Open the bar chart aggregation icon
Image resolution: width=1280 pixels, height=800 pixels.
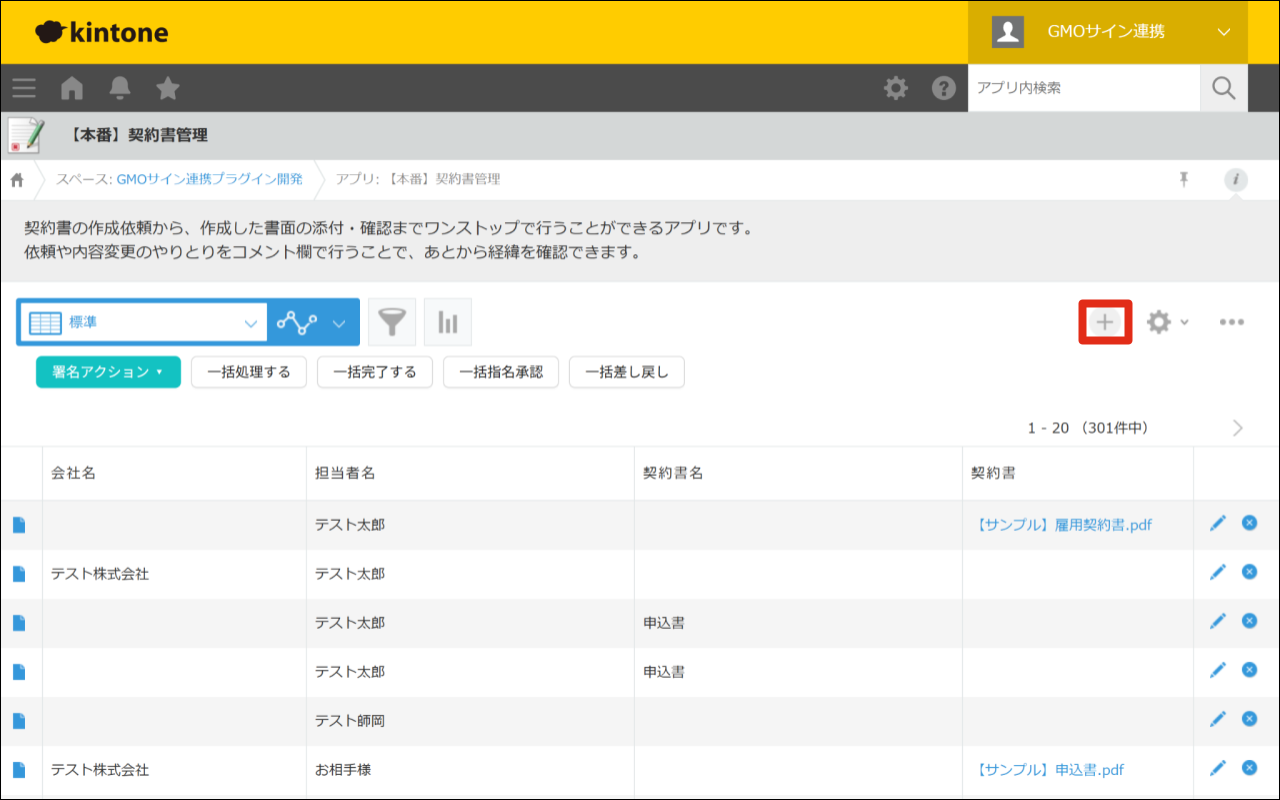coord(448,322)
